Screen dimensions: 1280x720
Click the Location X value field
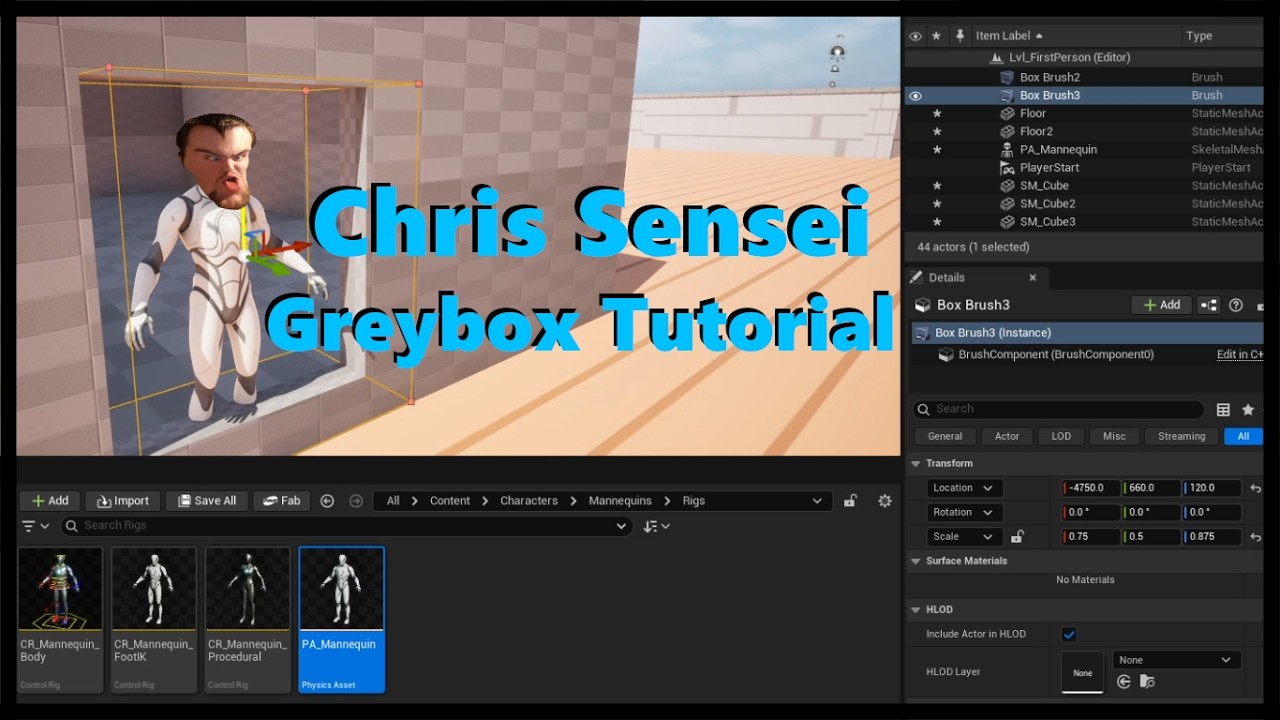[x=1091, y=488]
